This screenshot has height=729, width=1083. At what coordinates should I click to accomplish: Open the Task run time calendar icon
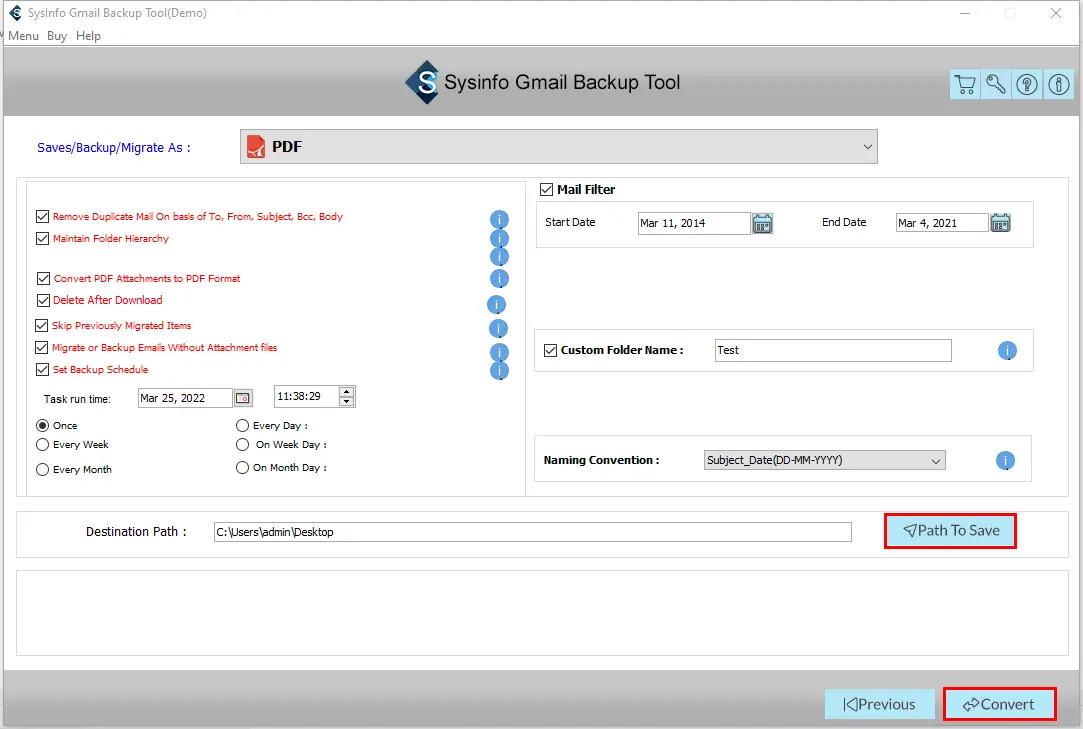pos(242,397)
